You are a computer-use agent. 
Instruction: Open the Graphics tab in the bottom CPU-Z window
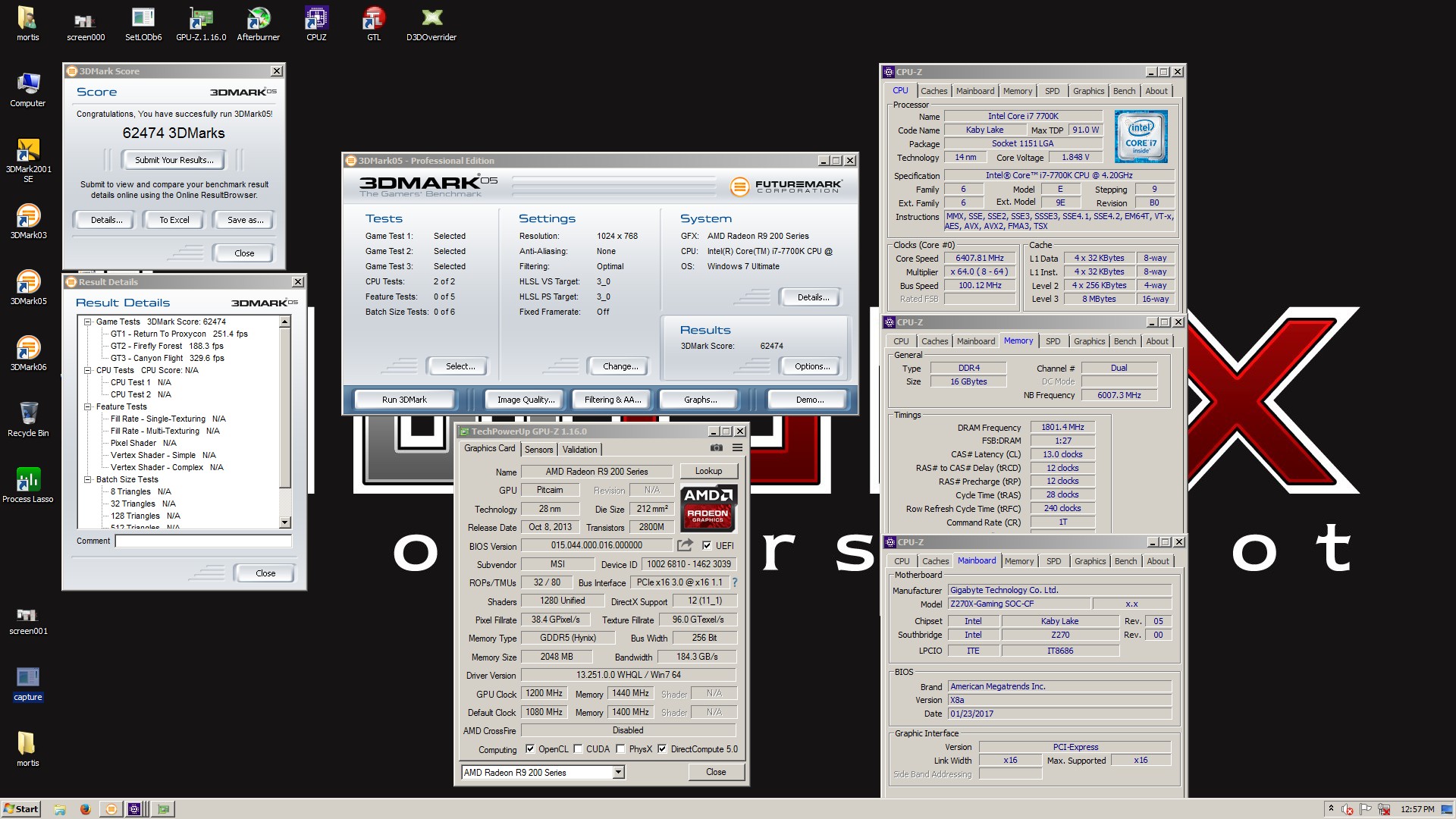(1090, 561)
